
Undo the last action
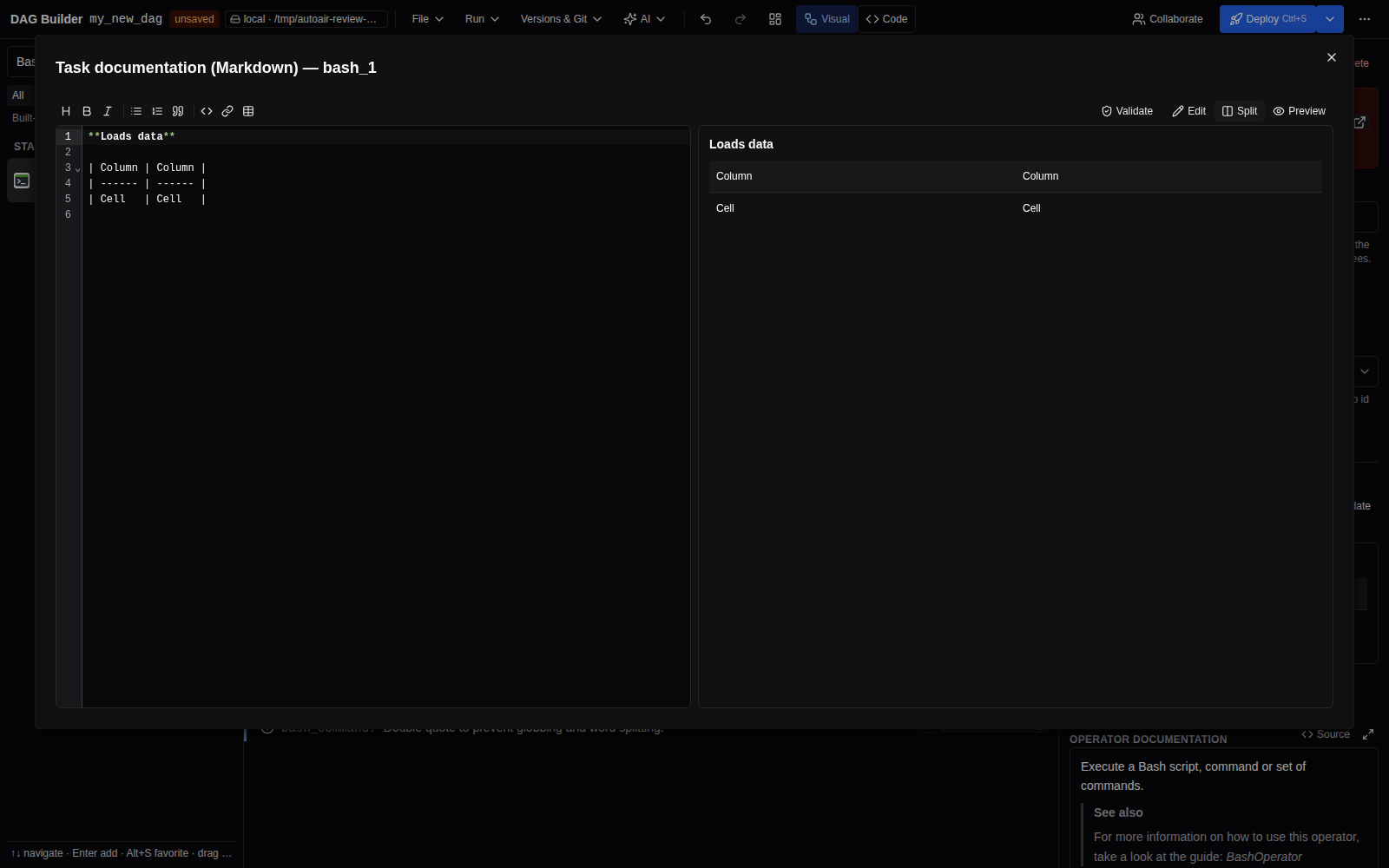click(706, 19)
